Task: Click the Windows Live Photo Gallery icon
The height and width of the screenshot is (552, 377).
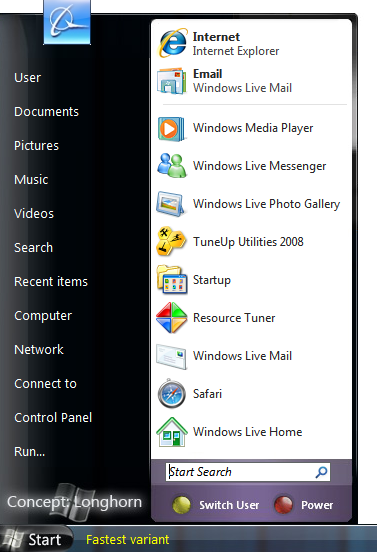Action: point(171,204)
